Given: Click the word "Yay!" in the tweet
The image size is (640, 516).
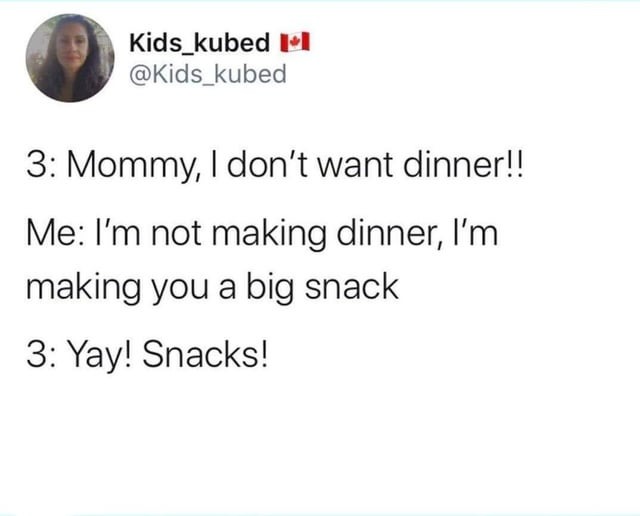Looking at the screenshot, I should [x=102, y=355].
